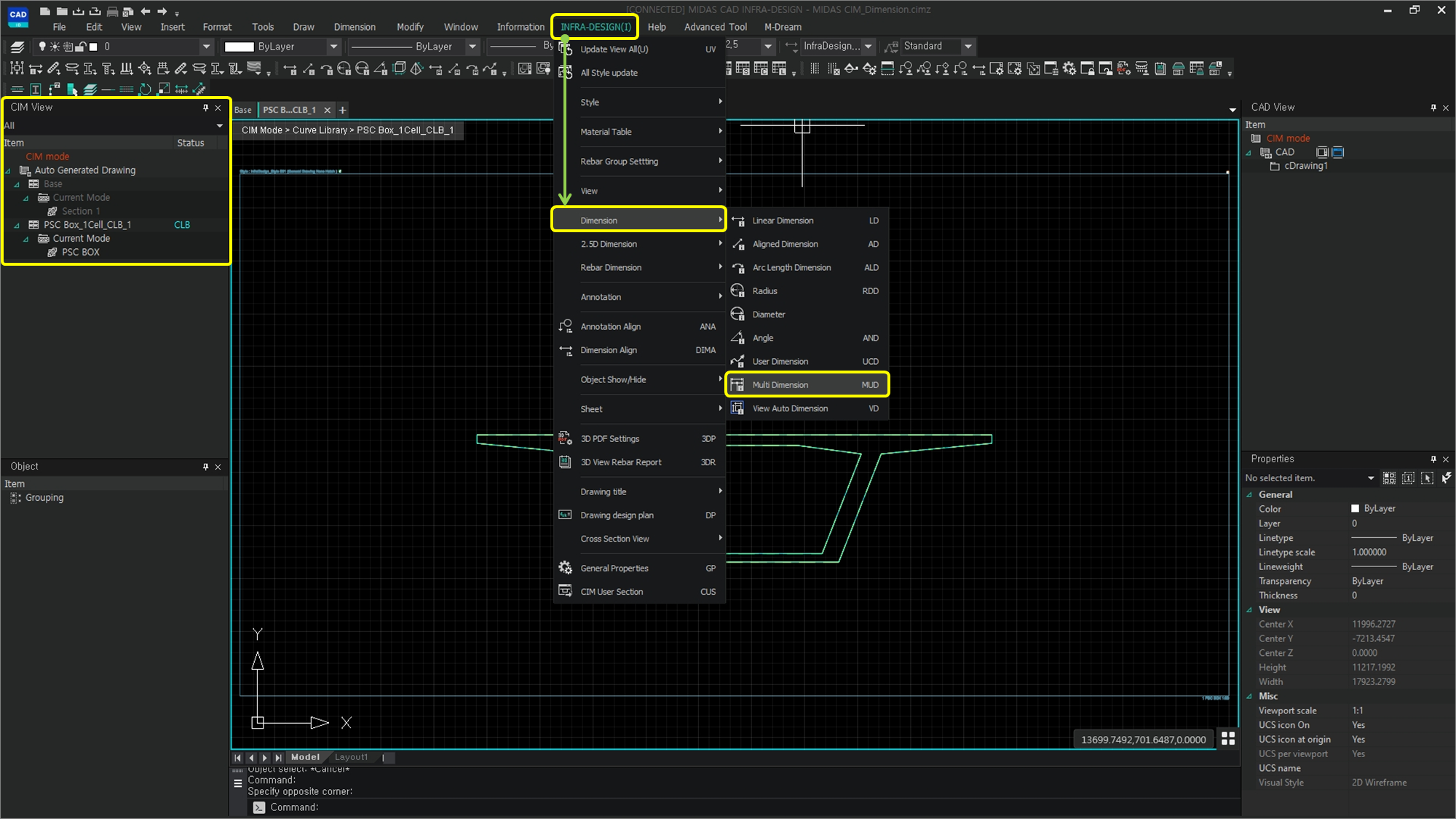1456x819 pixels.
Task: Click the 3D PDF Settings icon in menu
Action: 565,438
